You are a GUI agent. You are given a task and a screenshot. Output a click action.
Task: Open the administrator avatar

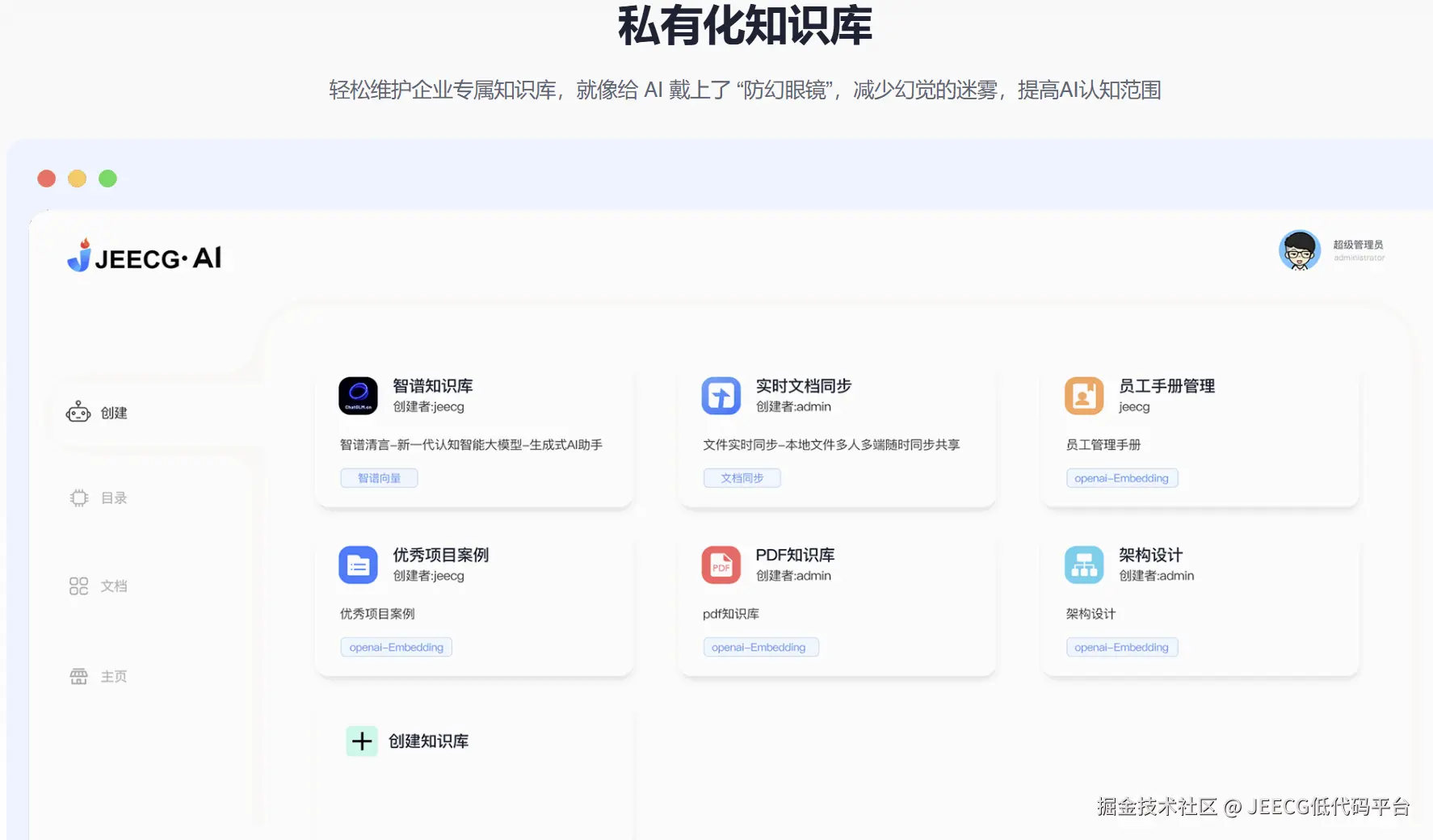point(1299,250)
